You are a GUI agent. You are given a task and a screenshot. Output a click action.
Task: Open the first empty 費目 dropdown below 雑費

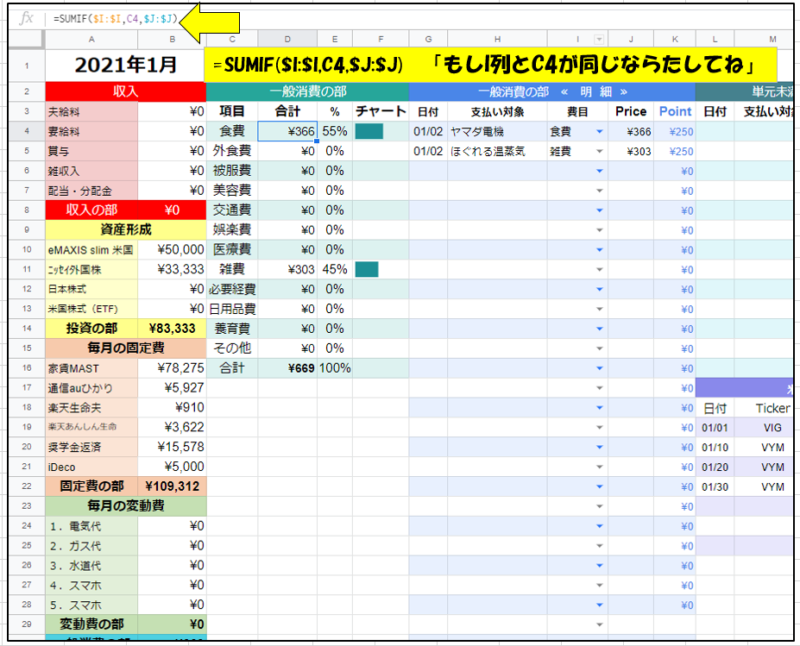[599, 172]
